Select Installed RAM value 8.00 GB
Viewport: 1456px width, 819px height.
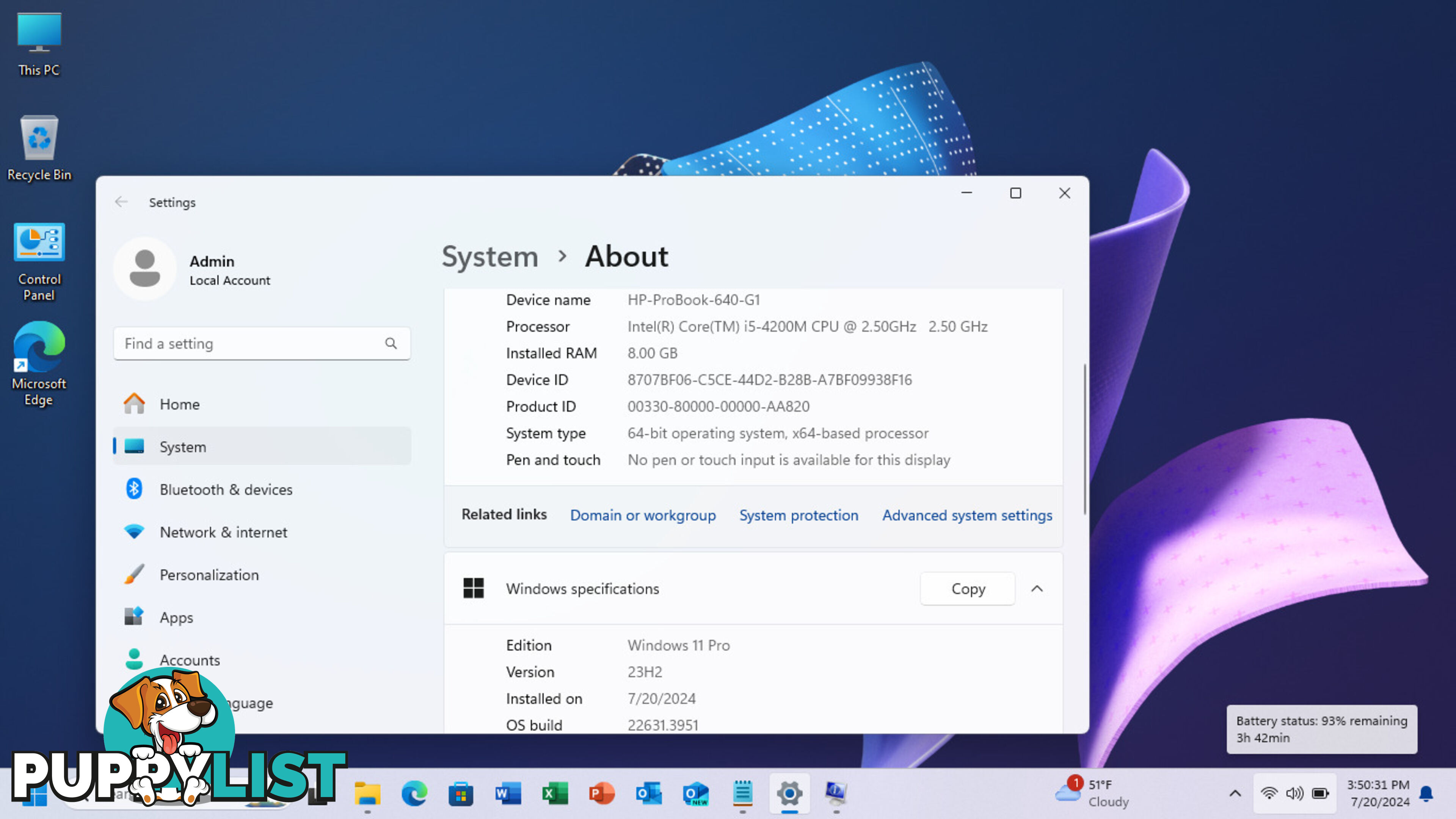point(652,353)
